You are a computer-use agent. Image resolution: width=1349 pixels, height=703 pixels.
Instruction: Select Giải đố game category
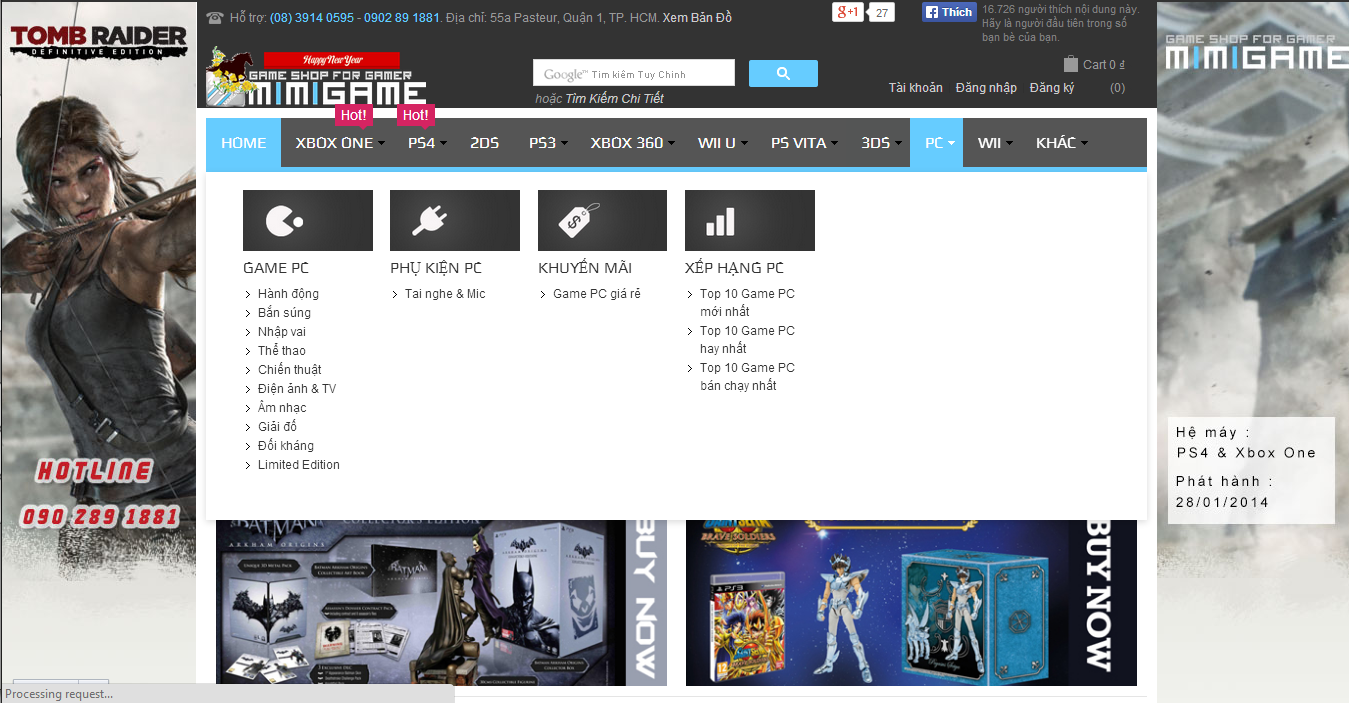coord(277,427)
